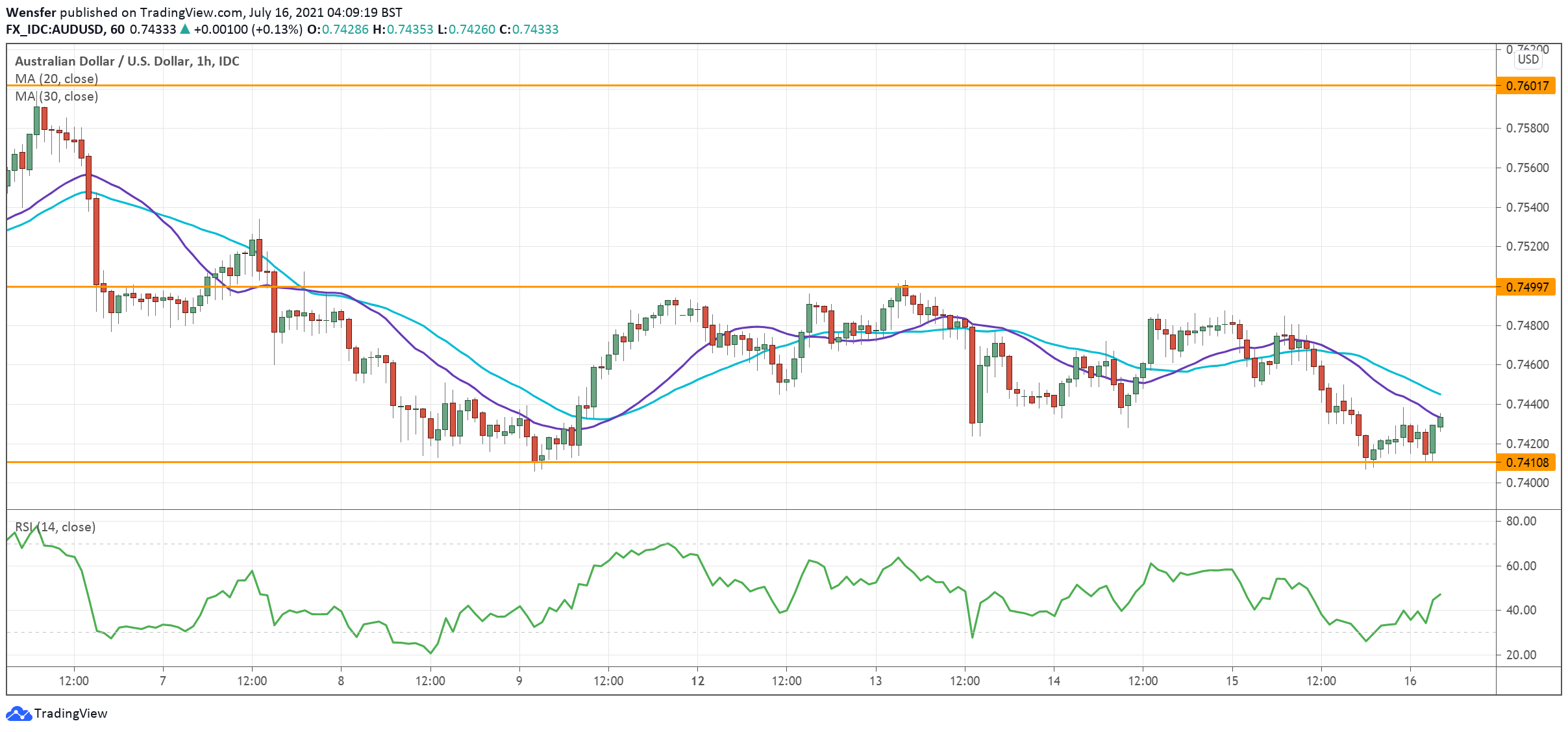Screen dimensions: 1568x732
Task: Click the green up-triangle price change icon
Action: point(185,29)
